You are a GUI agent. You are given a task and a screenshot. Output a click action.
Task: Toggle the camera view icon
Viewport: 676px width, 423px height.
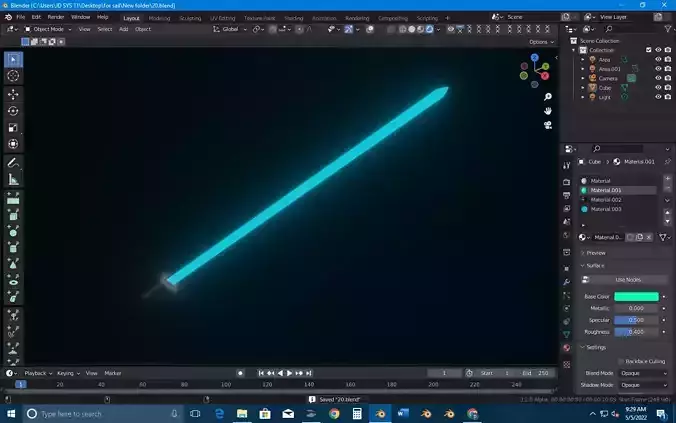click(548, 125)
